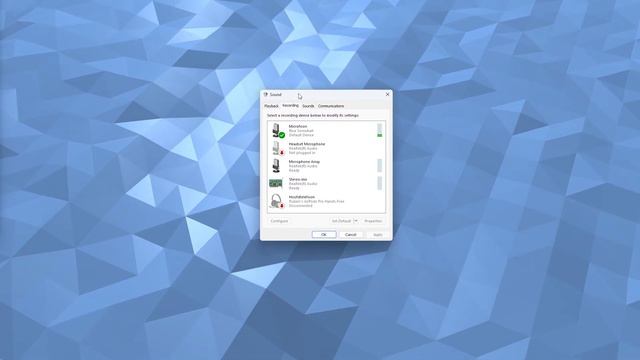Click the Cancel button
640x360 pixels.
point(351,235)
